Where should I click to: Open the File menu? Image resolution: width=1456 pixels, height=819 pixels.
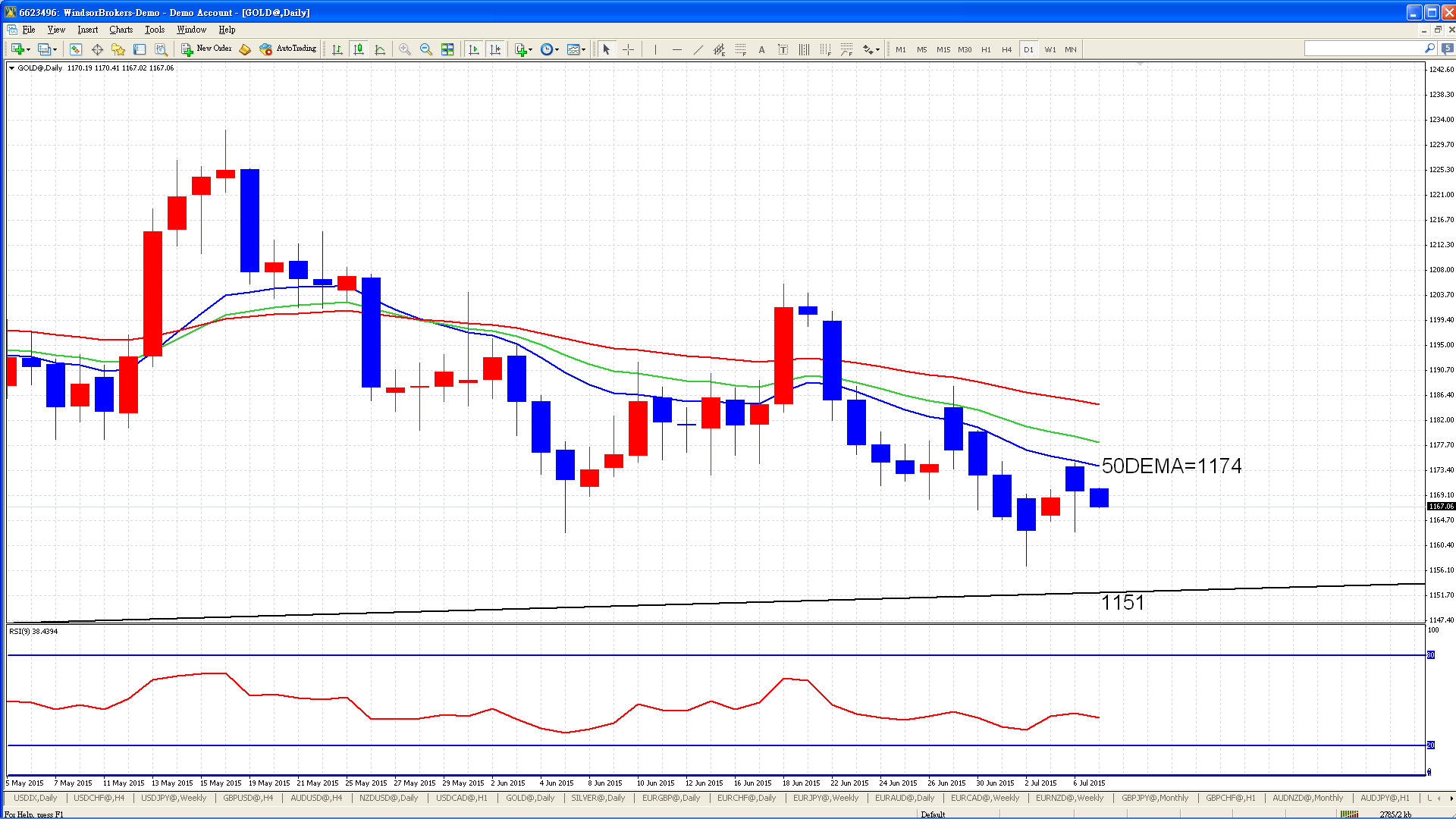pos(29,30)
